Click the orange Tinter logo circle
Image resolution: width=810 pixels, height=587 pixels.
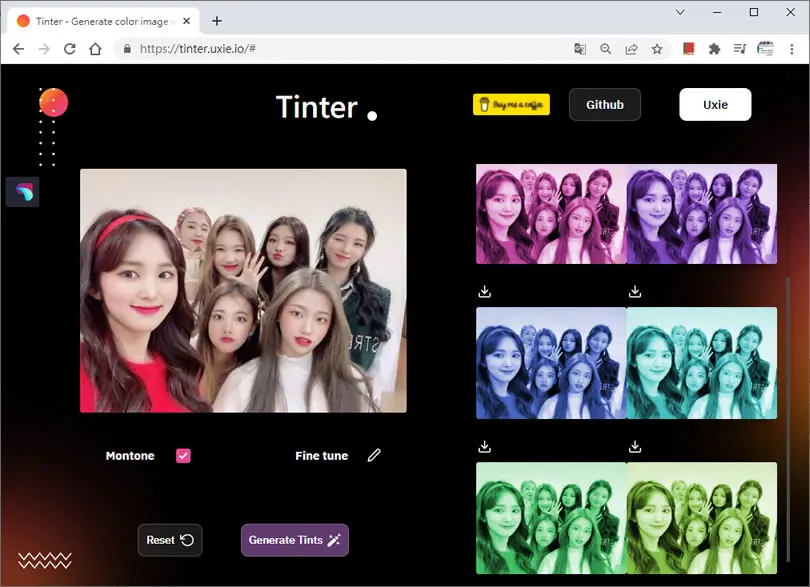(x=54, y=102)
